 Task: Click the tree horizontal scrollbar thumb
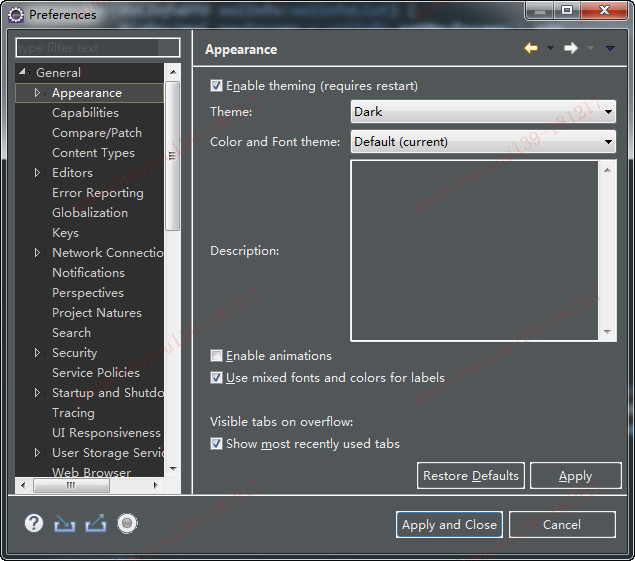click(x=71, y=485)
